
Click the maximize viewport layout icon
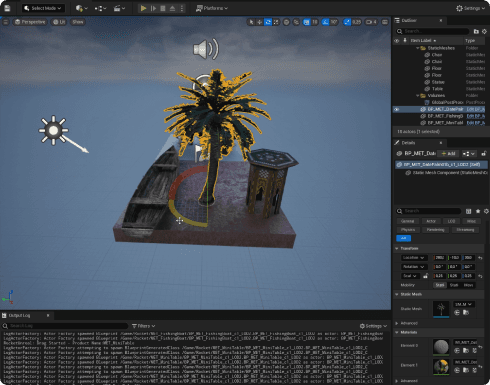(385, 22)
